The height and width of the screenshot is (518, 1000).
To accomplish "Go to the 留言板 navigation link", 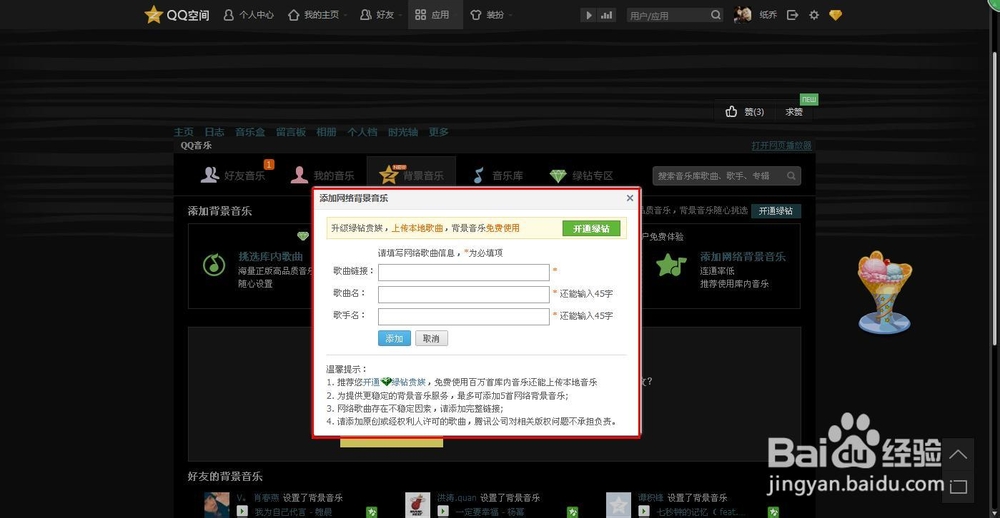I will 291,132.
